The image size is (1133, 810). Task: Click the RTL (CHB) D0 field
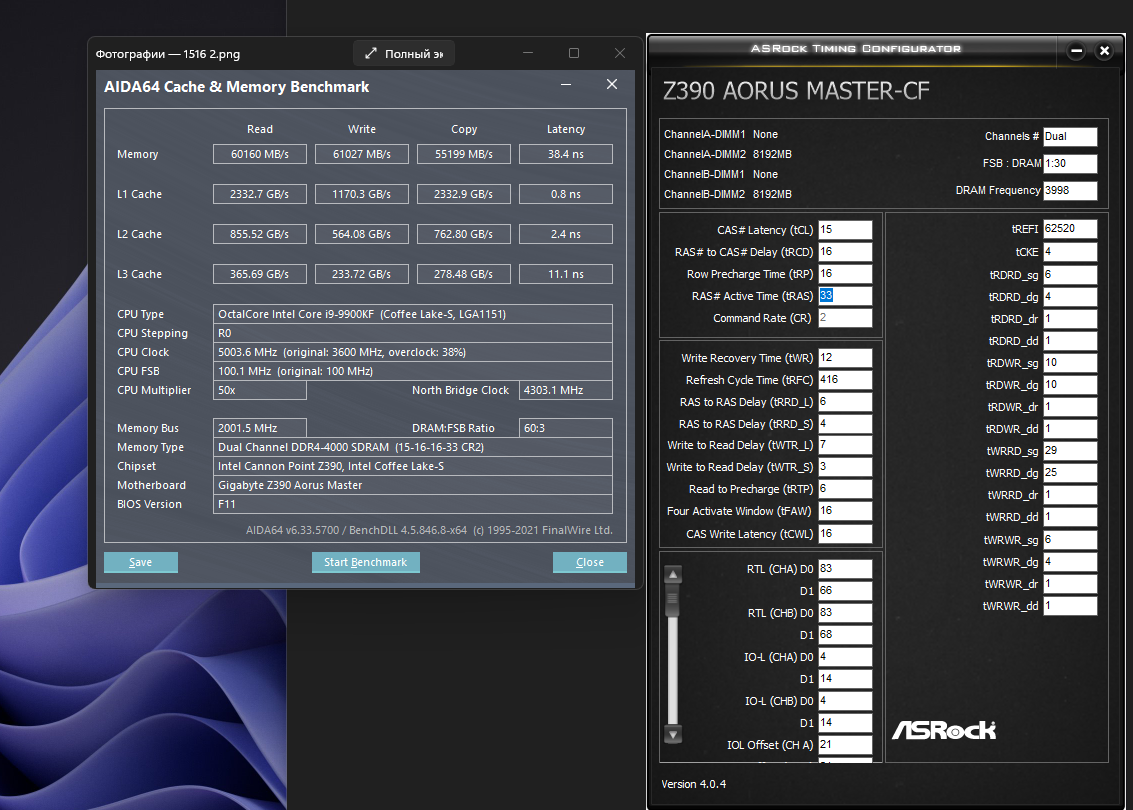pos(845,613)
